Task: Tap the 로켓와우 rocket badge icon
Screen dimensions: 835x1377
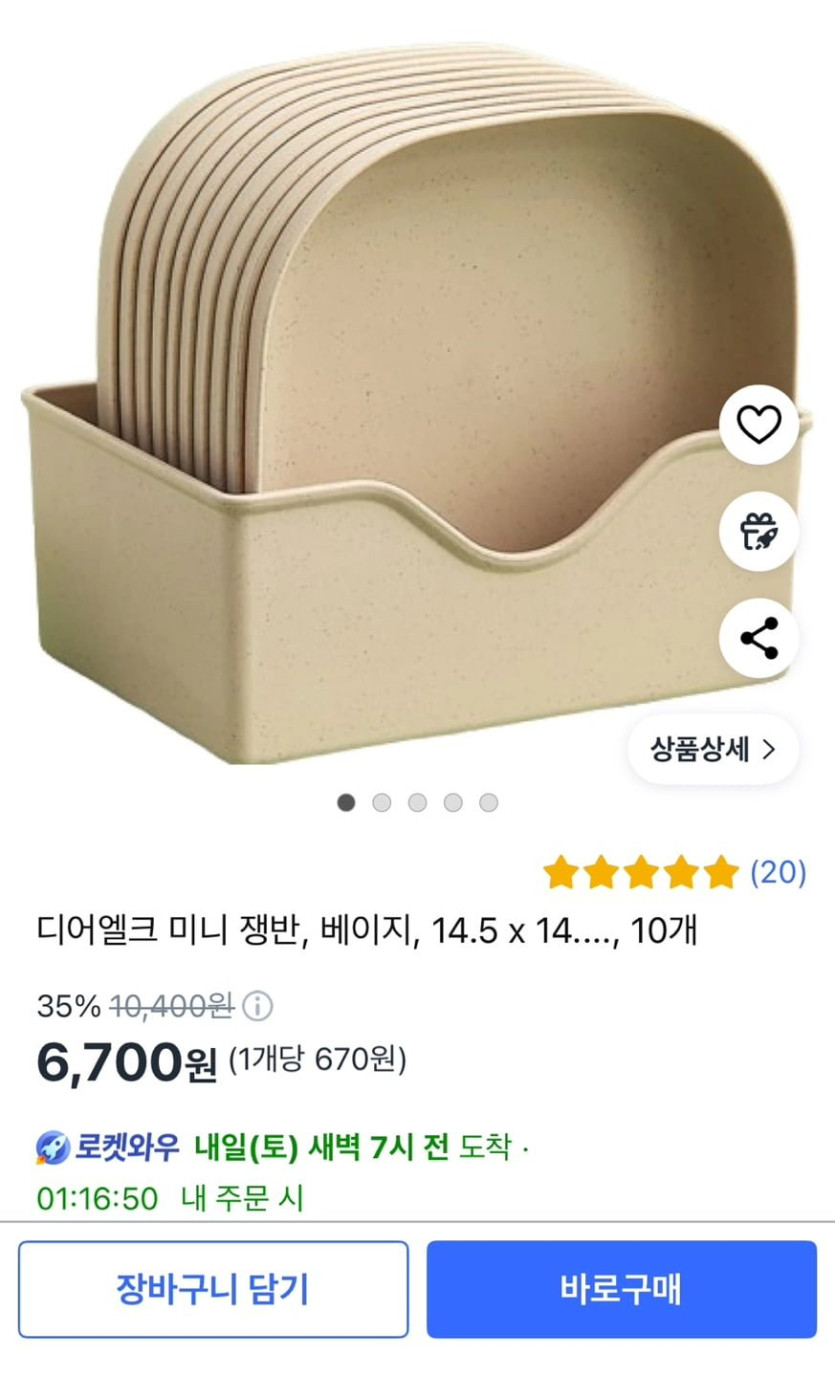Action: click(x=53, y=1148)
